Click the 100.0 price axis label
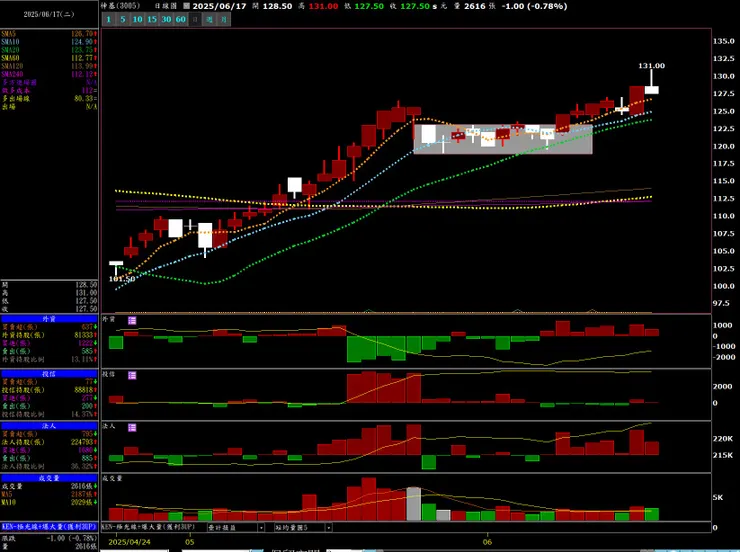Viewport: 740px width, 552px height. click(x=723, y=286)
